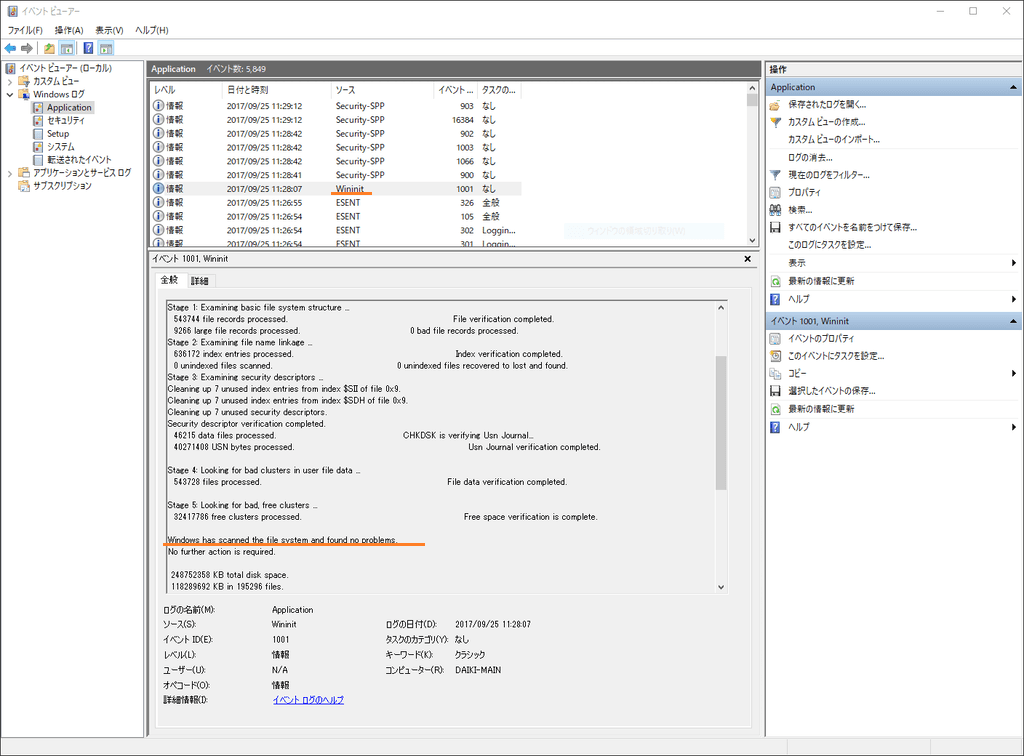Click the Up One Level folder icon
Image resolution: width=1024 pixels, height=756 pixels.
[49, 48]
